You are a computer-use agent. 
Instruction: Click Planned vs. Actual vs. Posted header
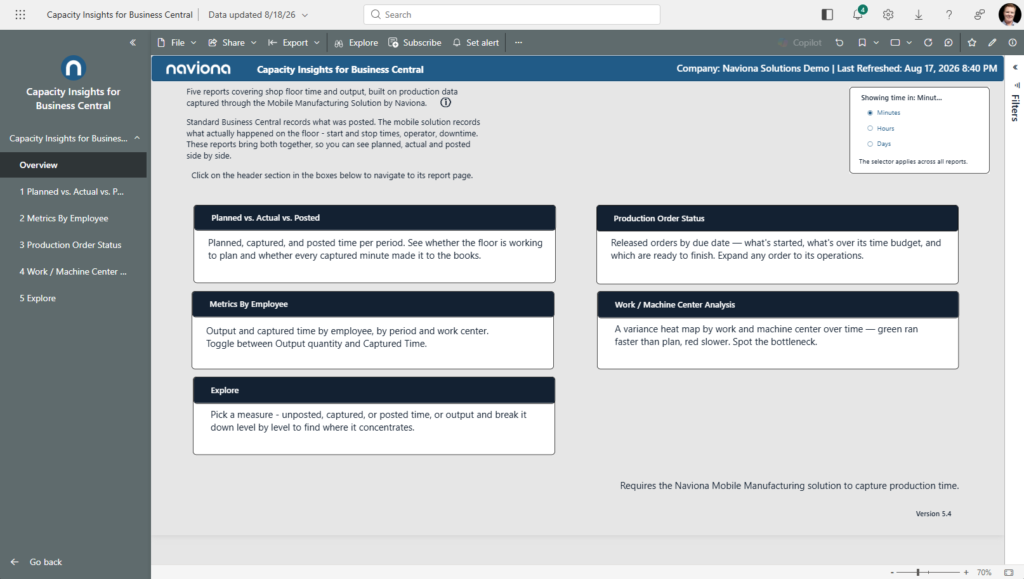point(374,218)
